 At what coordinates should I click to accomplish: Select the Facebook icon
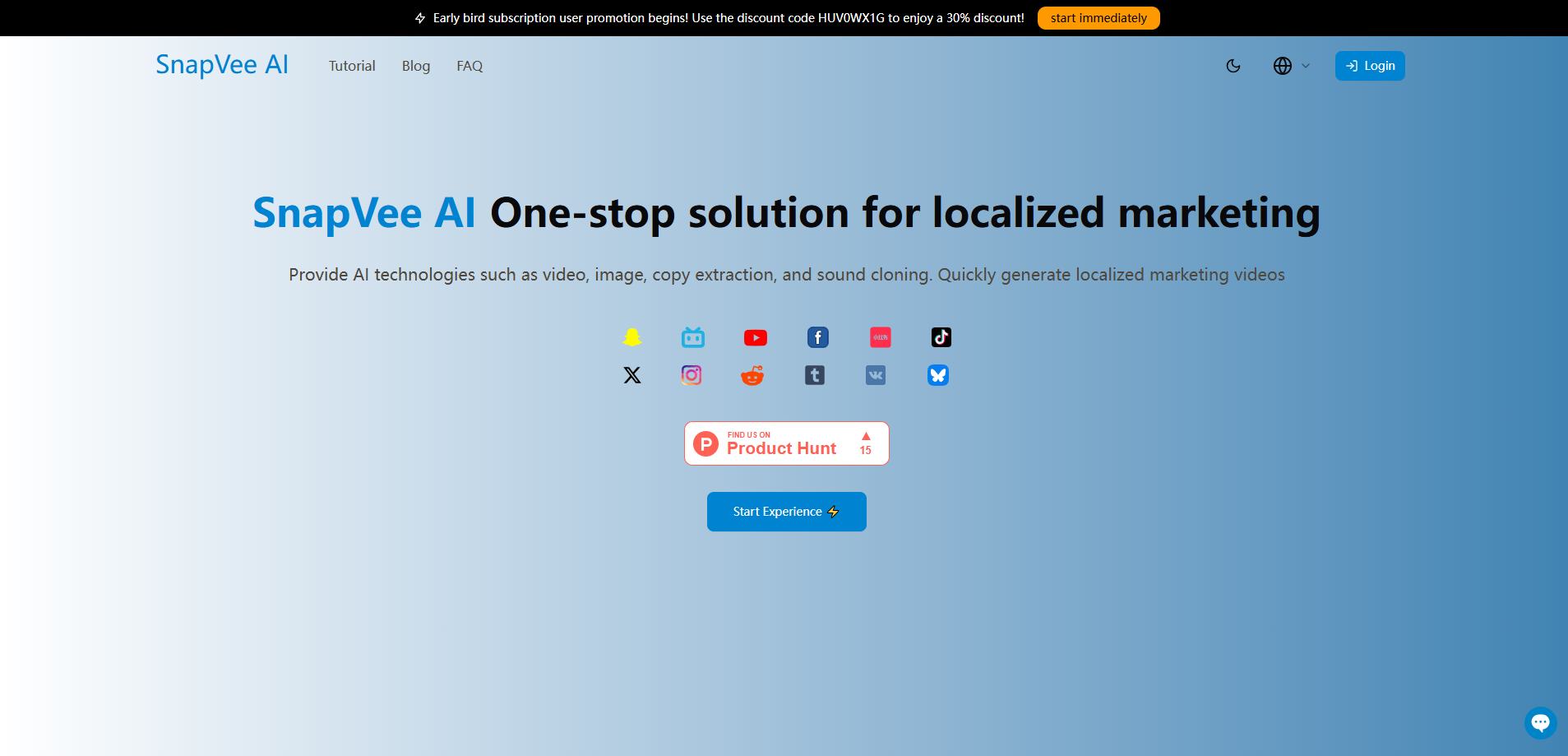pos(817,337)
